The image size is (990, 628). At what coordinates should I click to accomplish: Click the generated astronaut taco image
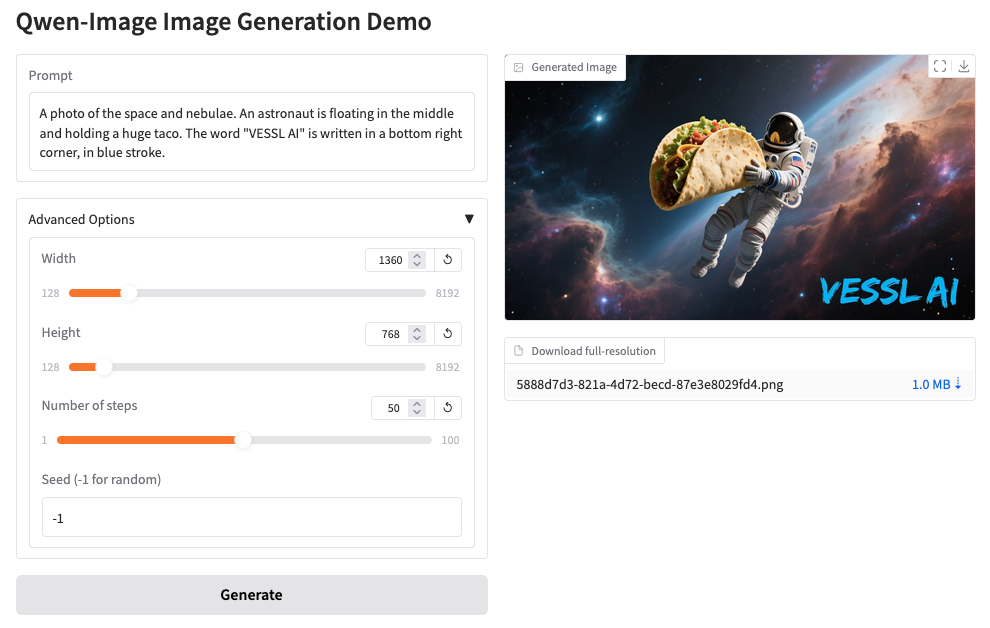point(739,187)
